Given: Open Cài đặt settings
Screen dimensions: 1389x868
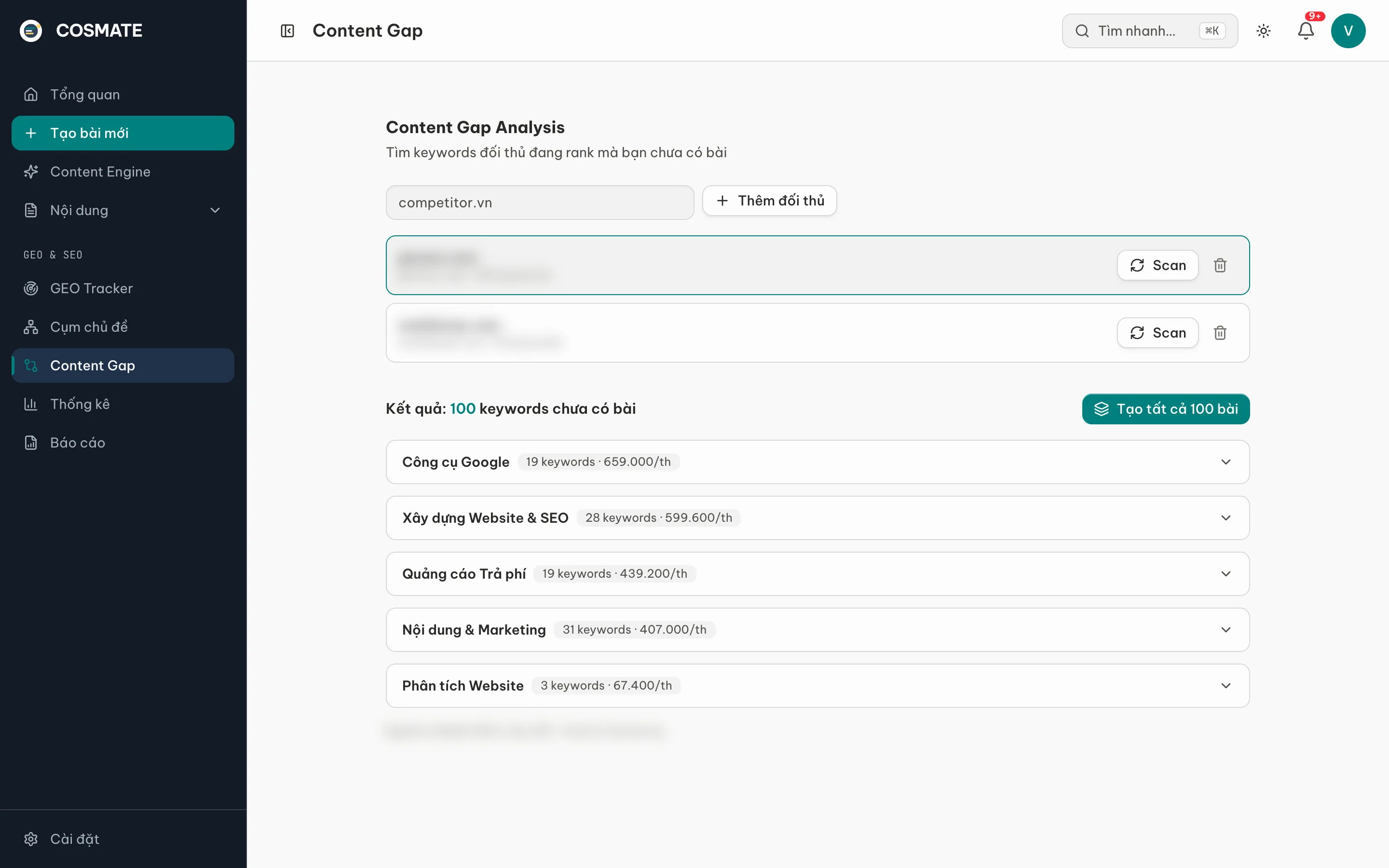Looking at the screenshot, I should [123, 839].
